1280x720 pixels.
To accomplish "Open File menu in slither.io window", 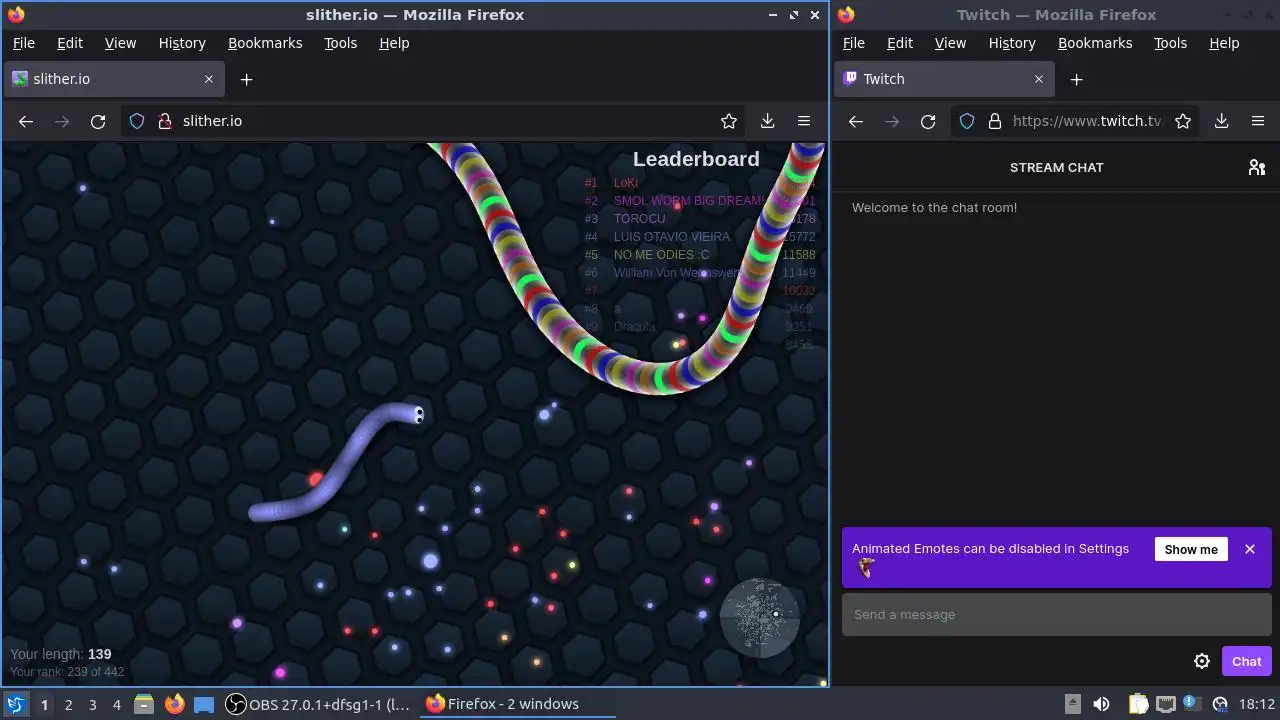I will 24,43.
